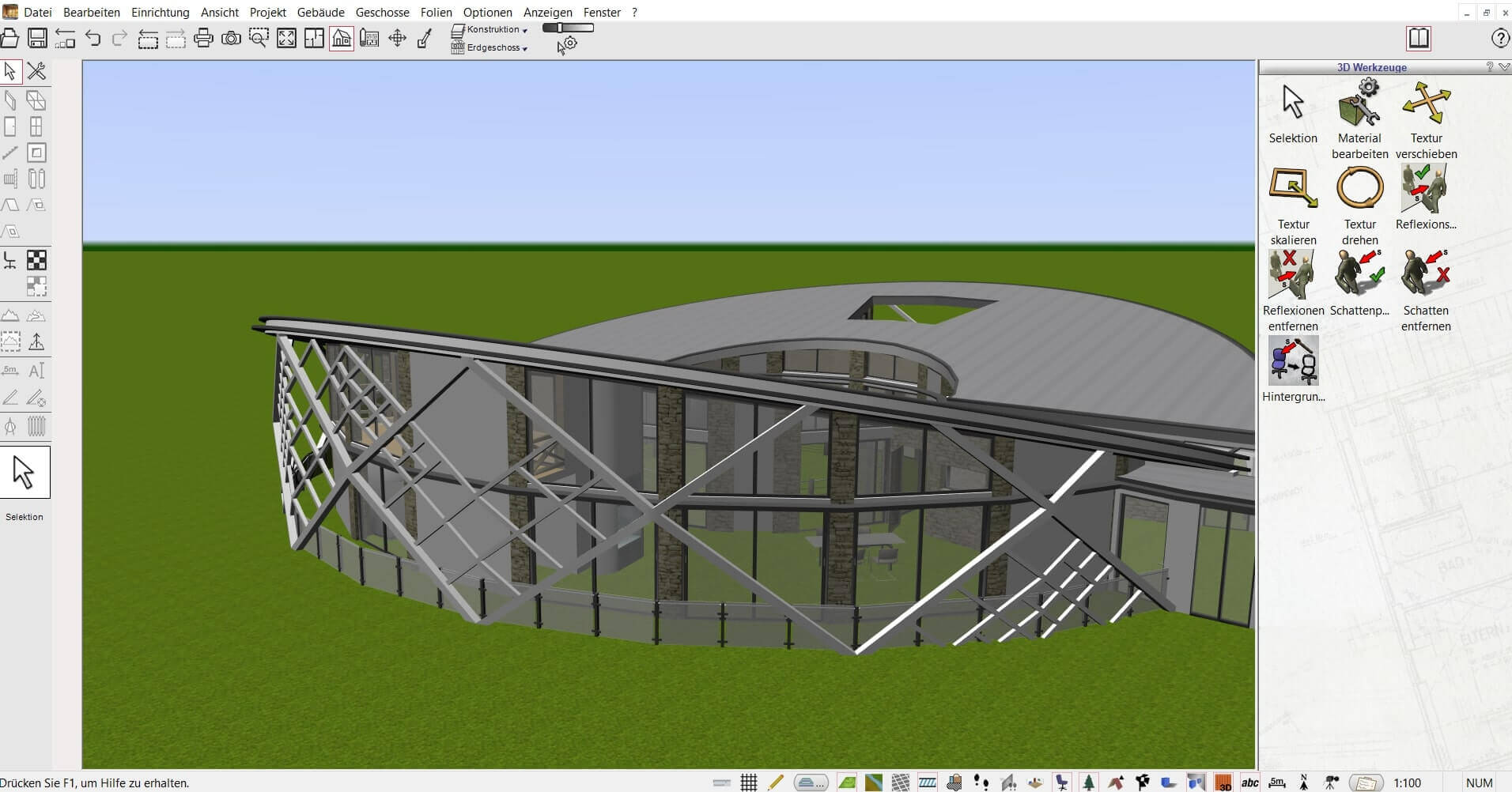Image resolution: width=1512 pixels, height=792 pixels.
Task: Toggle the 3D texture display in the status bar
Action: 1223,782
